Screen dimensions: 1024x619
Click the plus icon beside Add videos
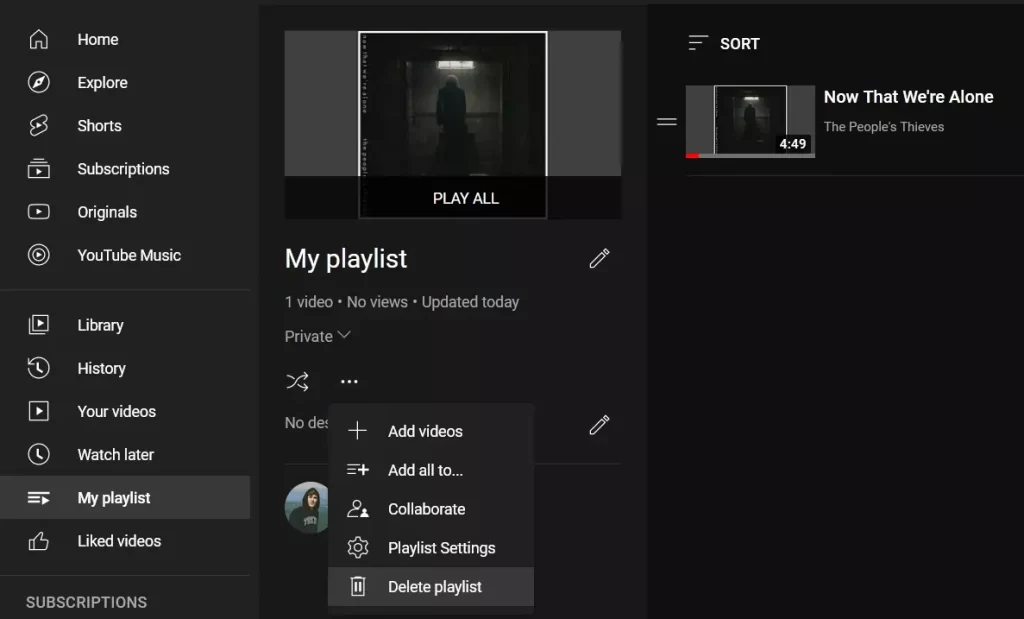[x=357, y=431]
